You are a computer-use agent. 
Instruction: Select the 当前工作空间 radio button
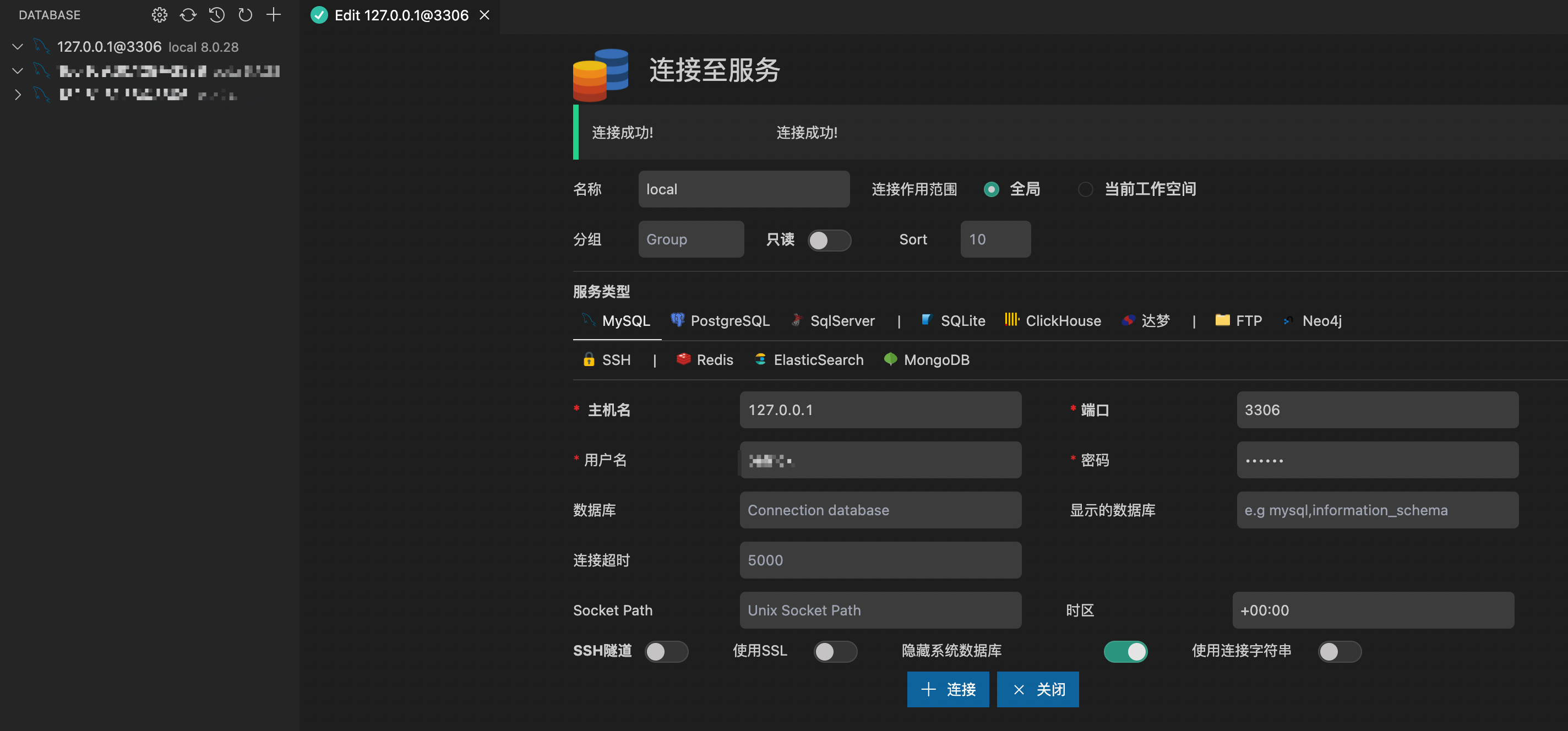(1086, 189)
